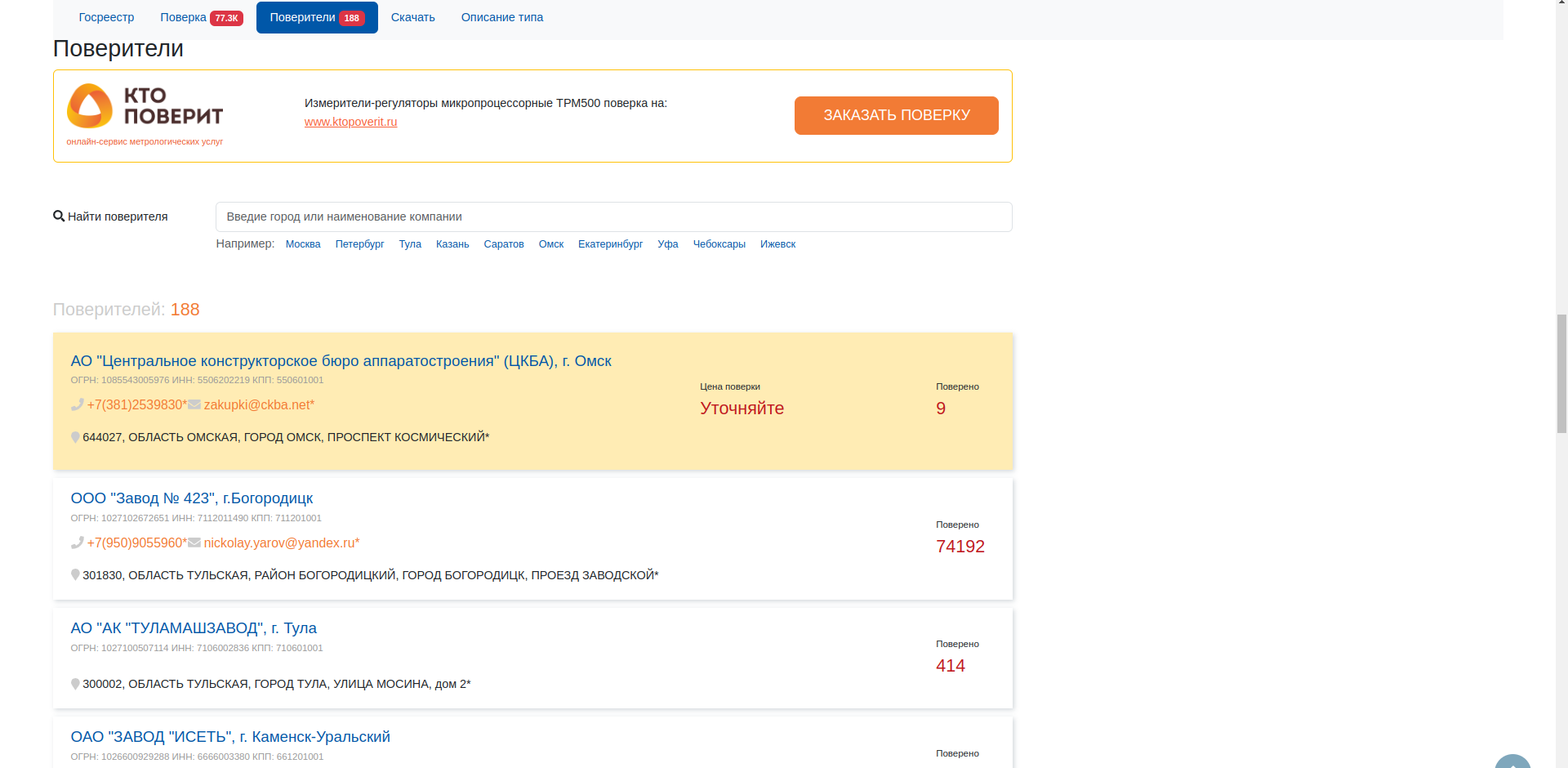This screenshot has height=768, width=1568.
Task: Click map pin icon for Омск address
Action: coord(75,438)
